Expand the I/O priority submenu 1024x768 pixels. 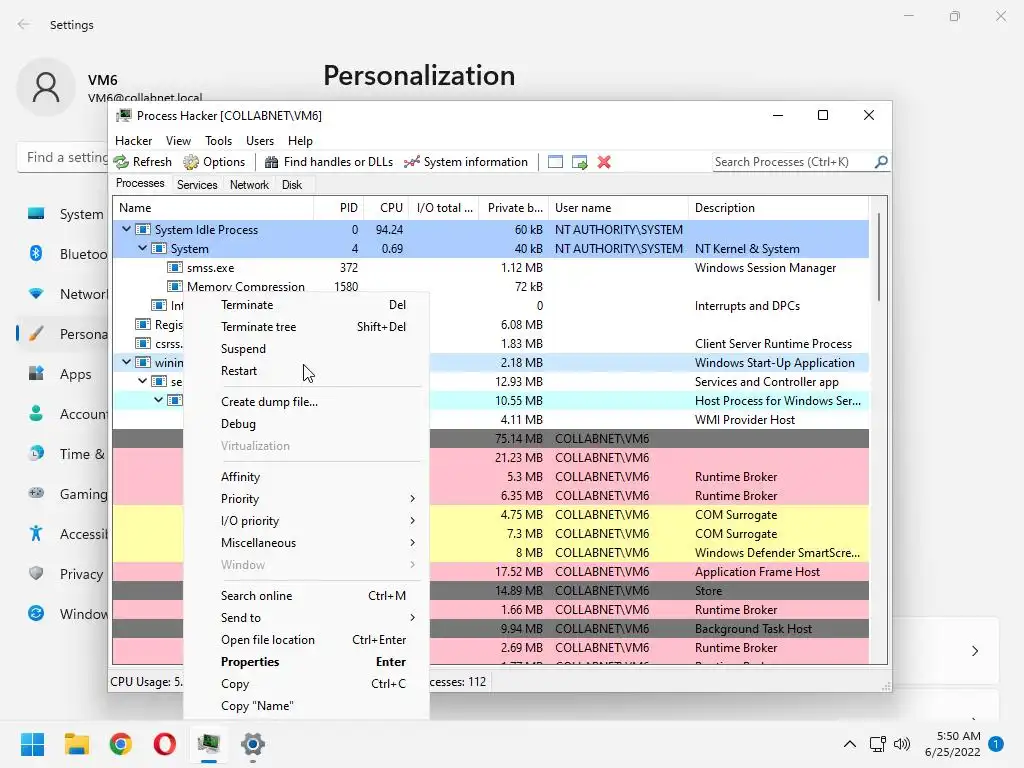coord(412,521)
